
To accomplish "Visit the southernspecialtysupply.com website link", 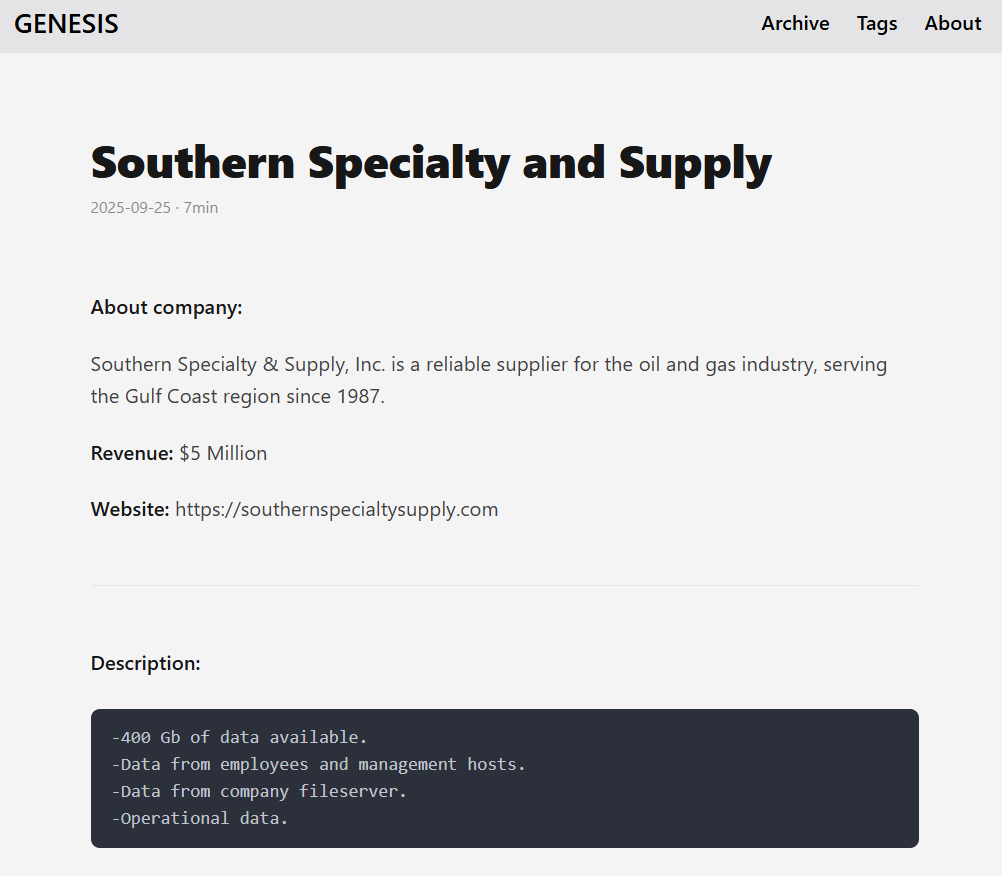I will (336, 509).
